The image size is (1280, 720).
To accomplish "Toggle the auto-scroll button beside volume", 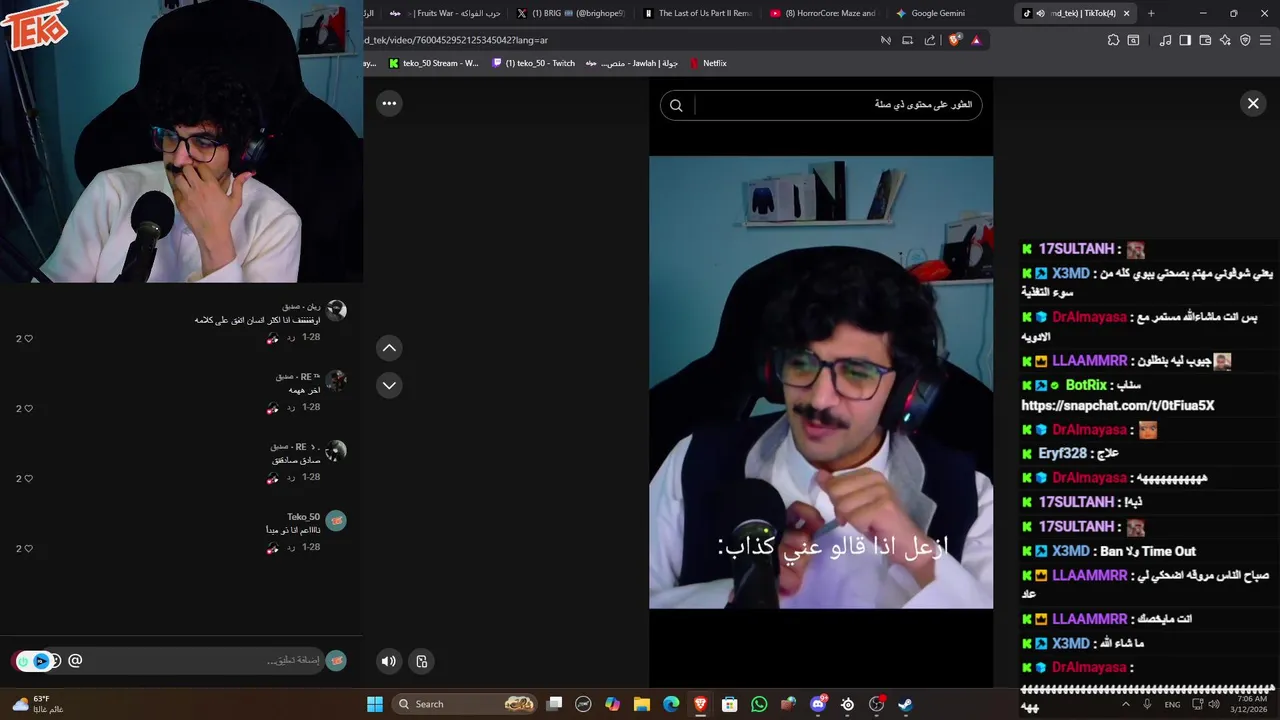I will [x=422, y=661].
